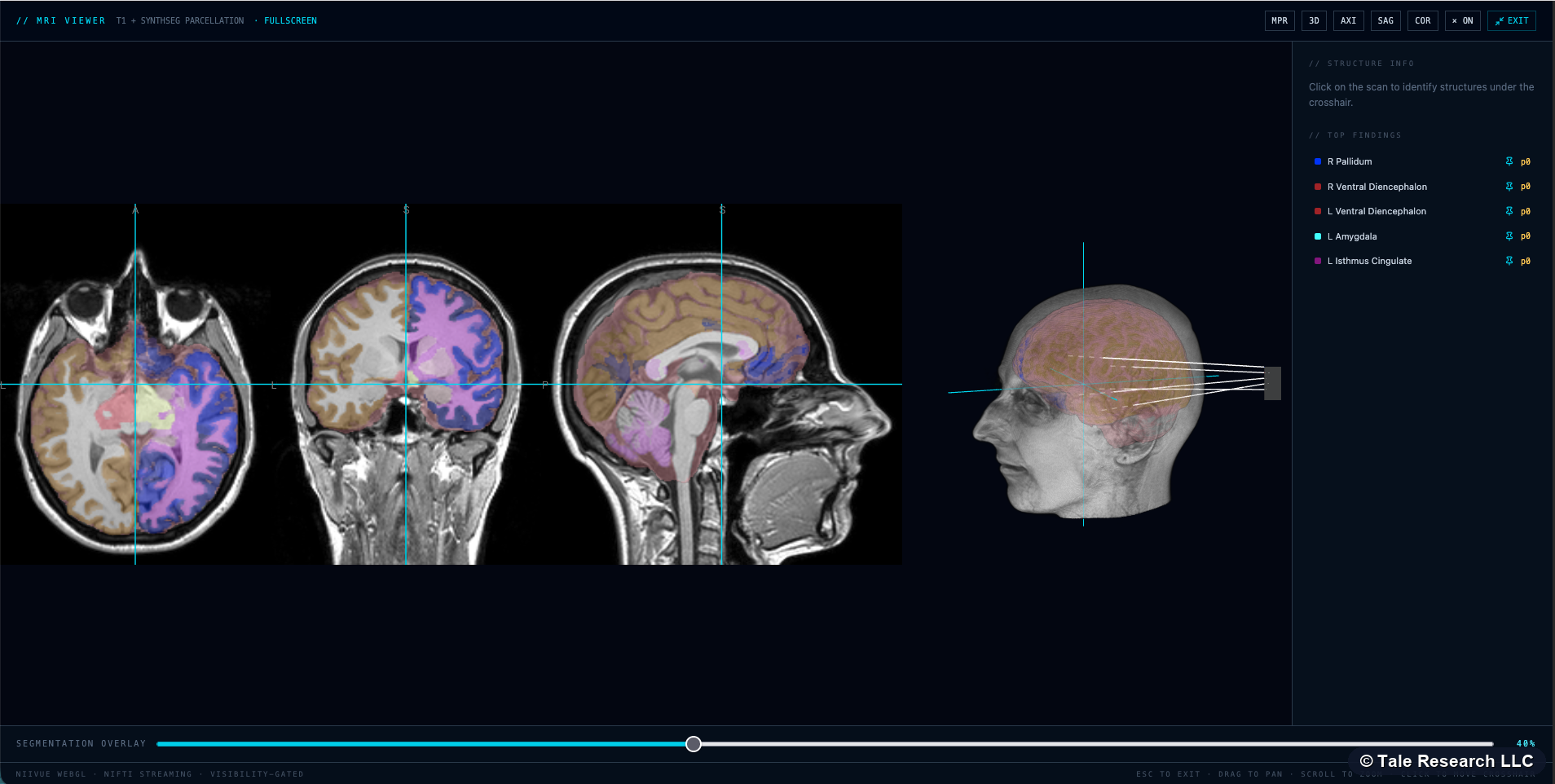The image size is (1555, 784).
Task: Pin the L Amygdala finding
Action: [x=1509, y=236]
